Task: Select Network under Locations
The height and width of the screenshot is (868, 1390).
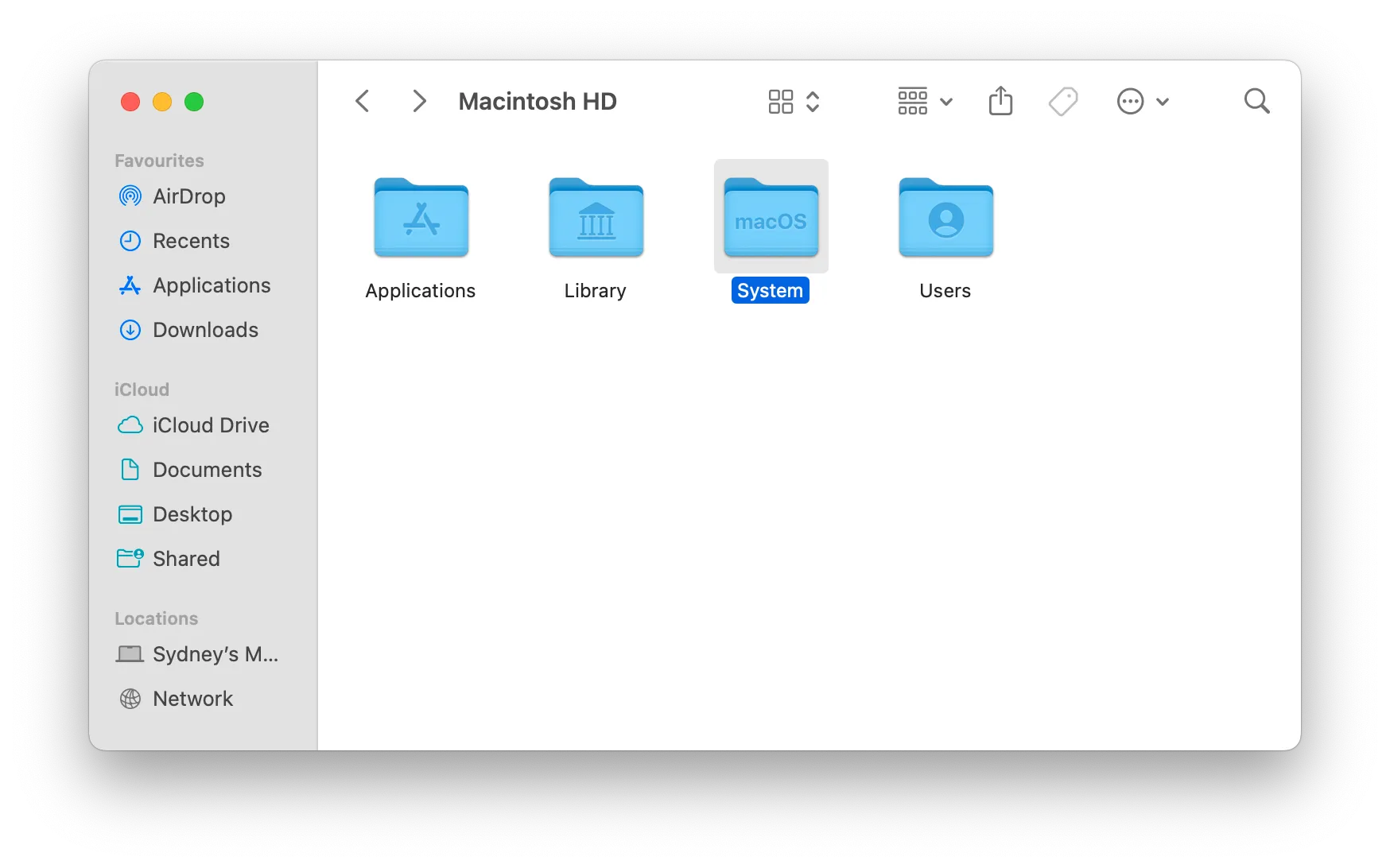Action: [x=193, y=699]
